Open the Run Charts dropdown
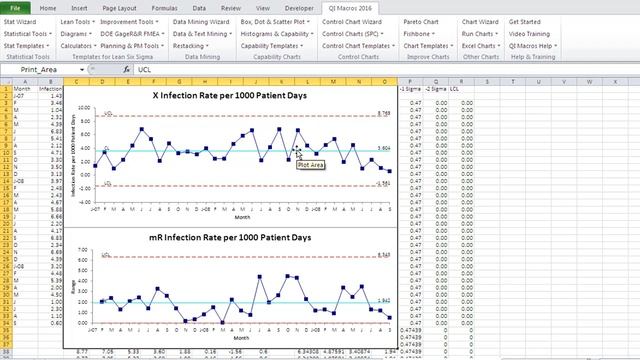The width and height of the screenshot is (640, 360). [x=480, y=34]
